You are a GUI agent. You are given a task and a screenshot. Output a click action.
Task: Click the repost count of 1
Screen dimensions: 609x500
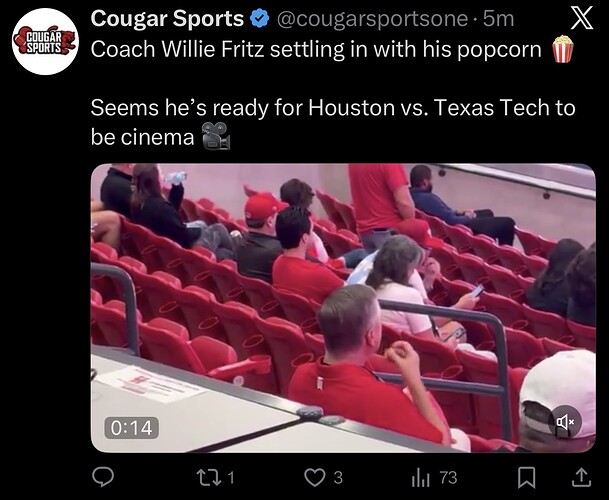coord(231,477)
